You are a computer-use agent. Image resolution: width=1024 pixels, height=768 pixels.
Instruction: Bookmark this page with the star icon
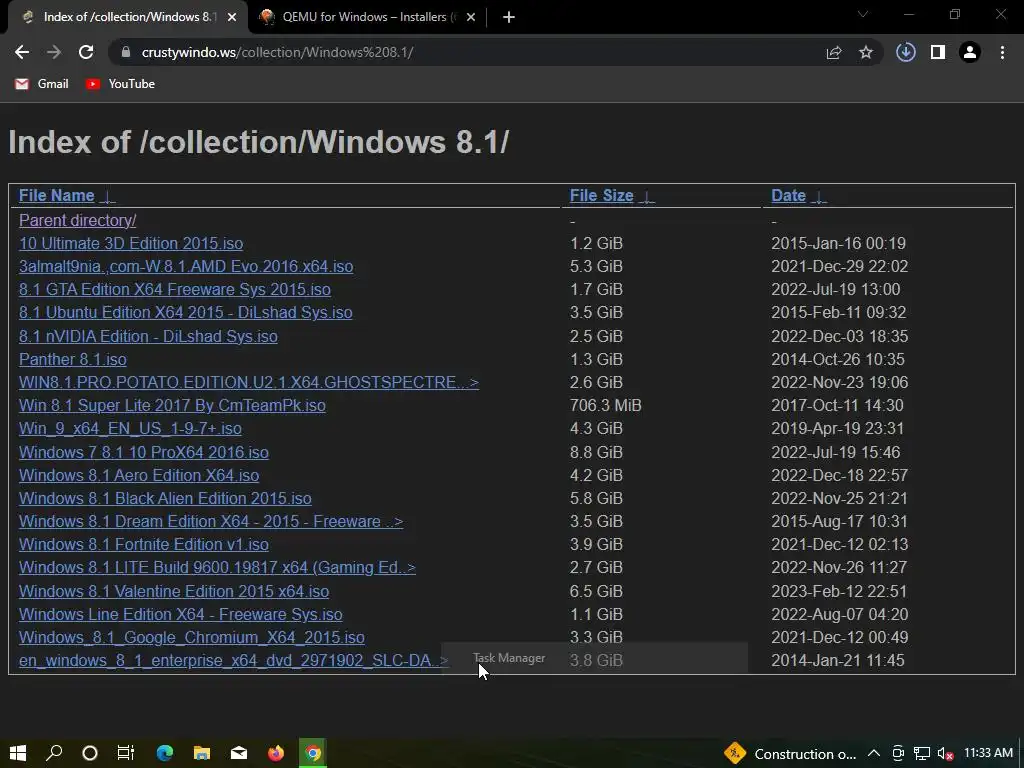(x=866, y=52)
